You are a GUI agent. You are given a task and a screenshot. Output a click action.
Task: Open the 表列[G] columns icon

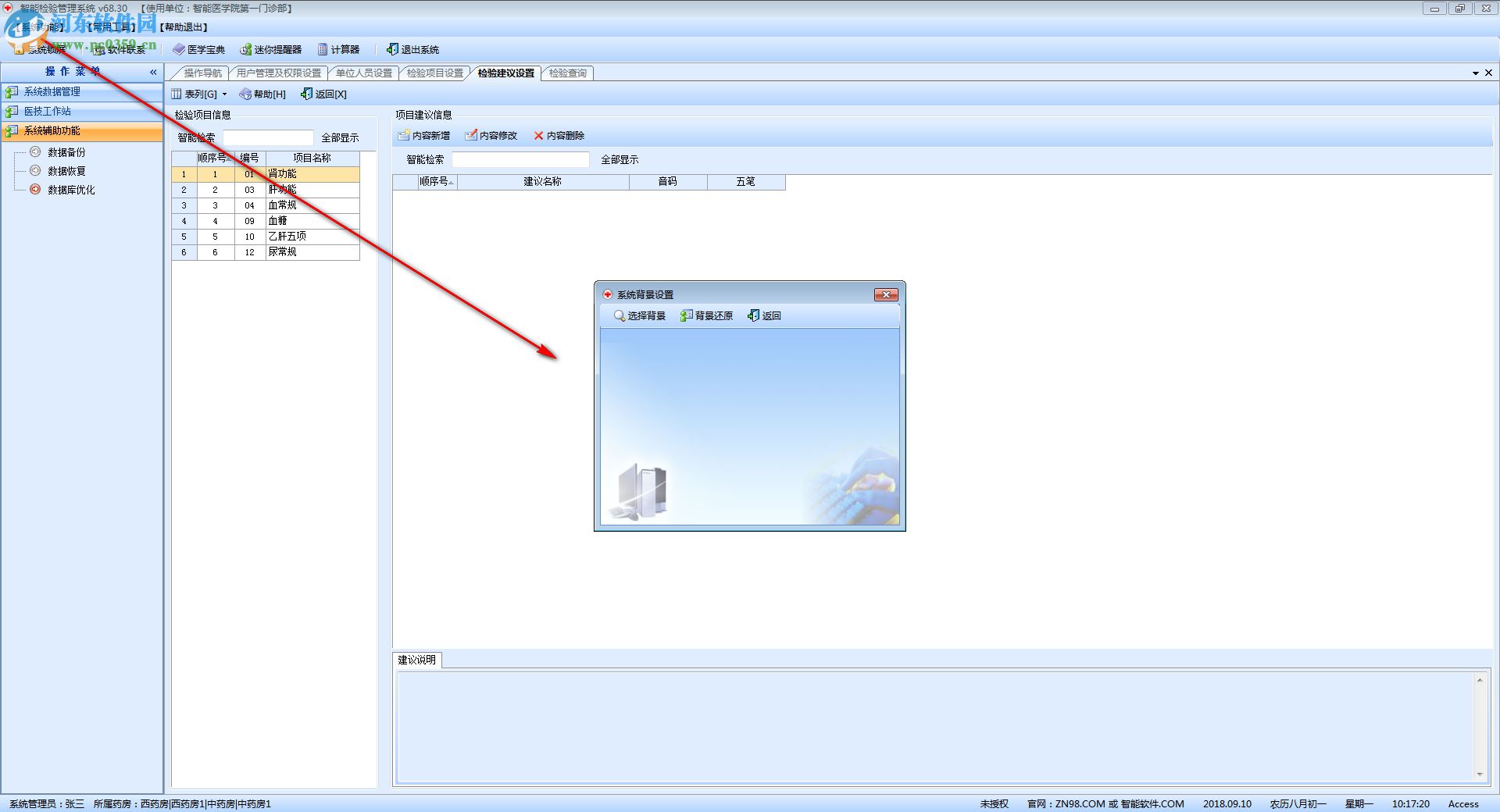[x=177, y=94]
